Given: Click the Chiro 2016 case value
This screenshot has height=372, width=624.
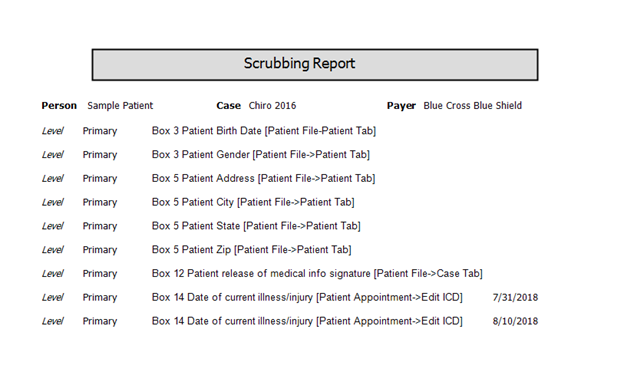Looking at the screenshot, I should coord(272,106).
